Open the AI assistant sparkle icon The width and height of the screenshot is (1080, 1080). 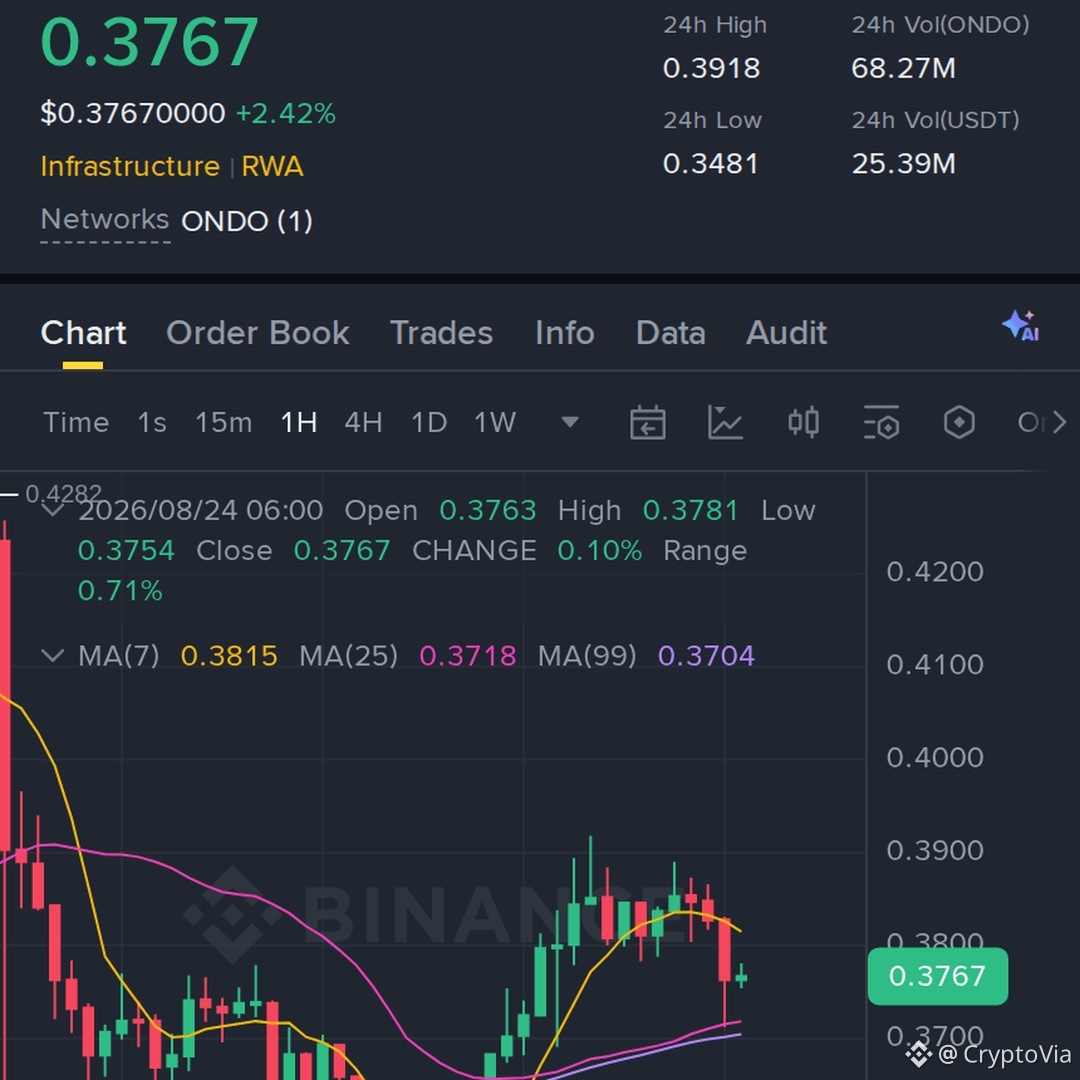coord(1021,326)
